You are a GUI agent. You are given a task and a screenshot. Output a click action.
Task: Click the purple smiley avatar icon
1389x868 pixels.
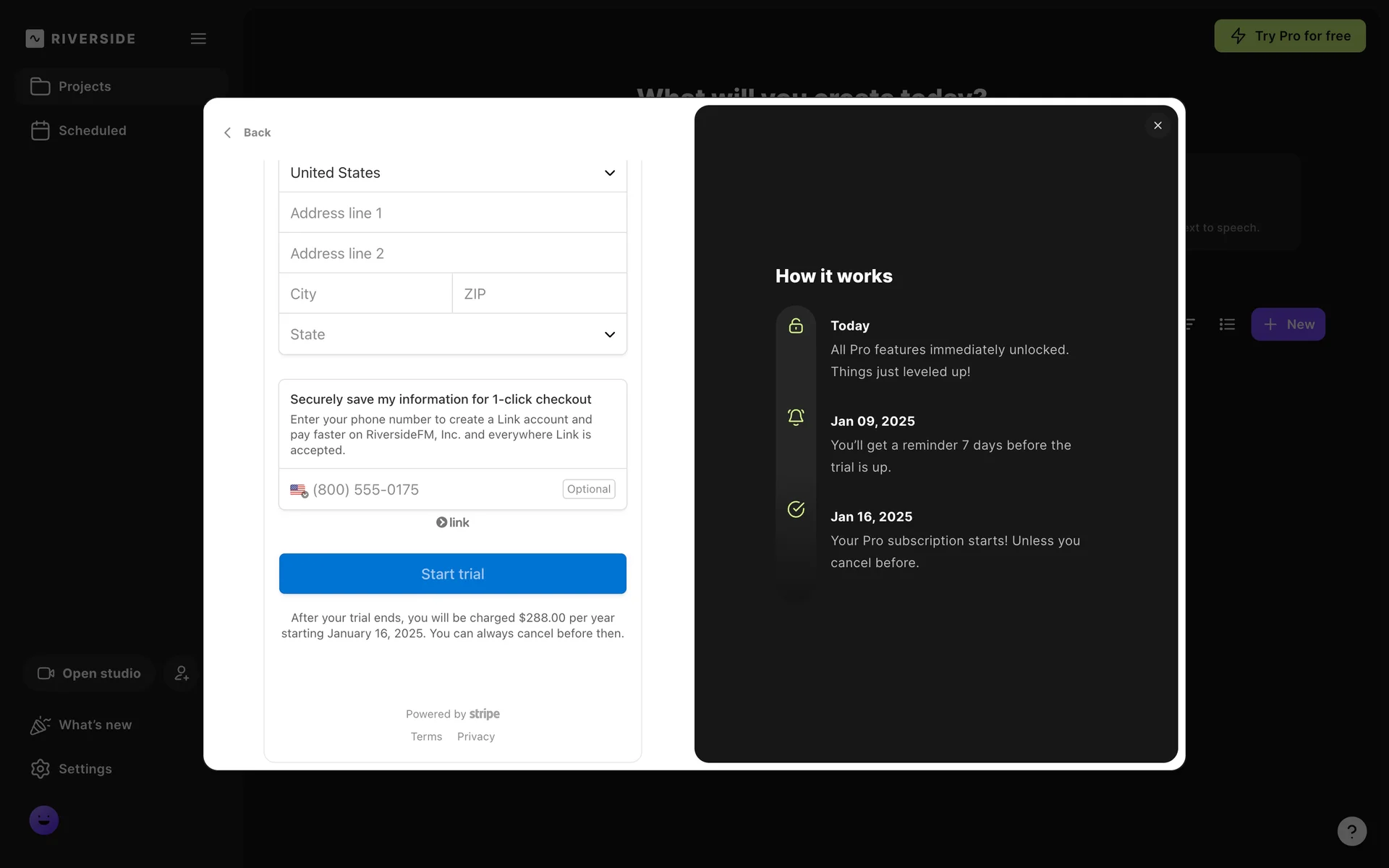(44, 820)
